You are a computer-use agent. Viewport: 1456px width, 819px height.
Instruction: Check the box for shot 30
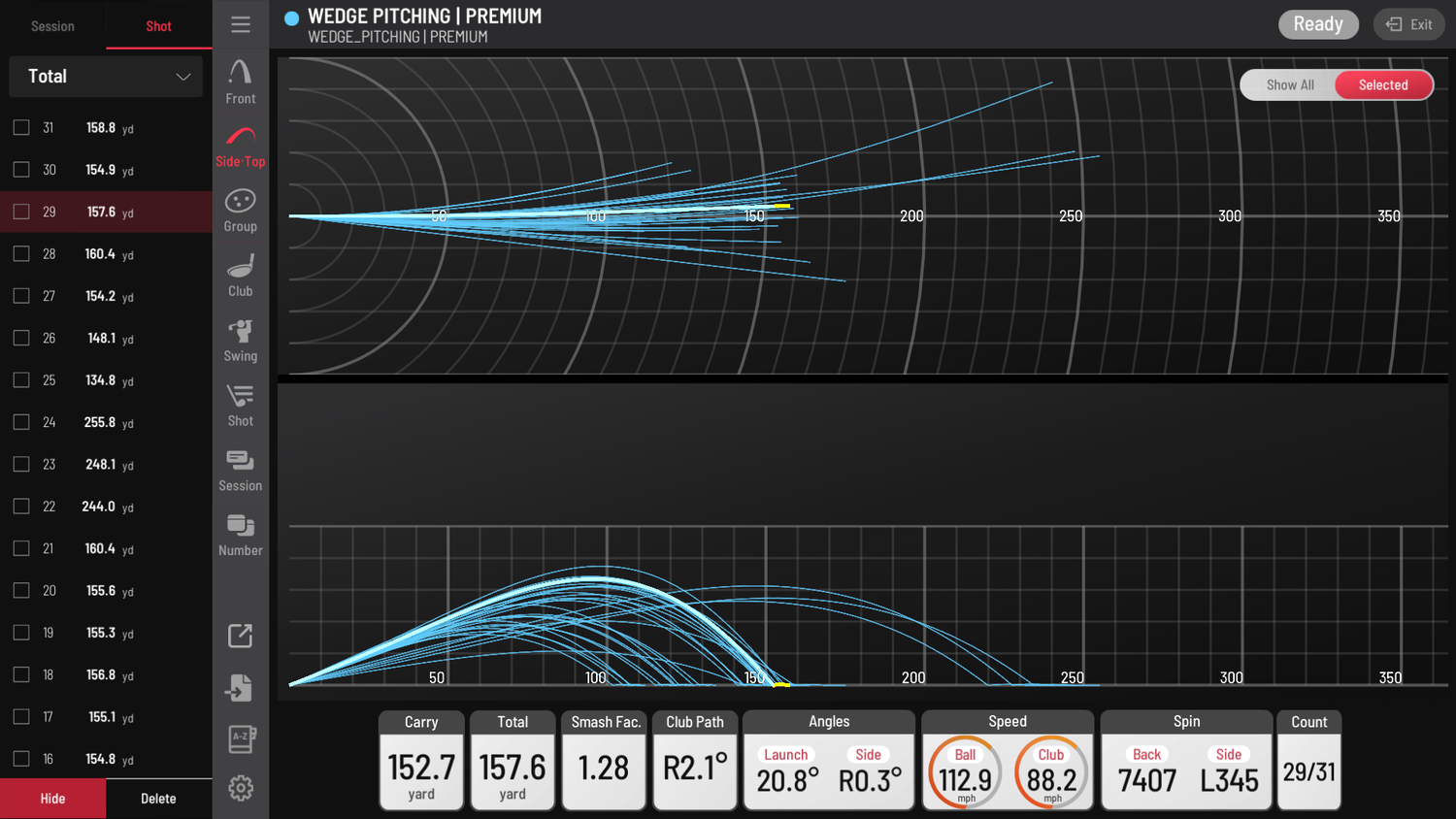[x=21, y=170]
